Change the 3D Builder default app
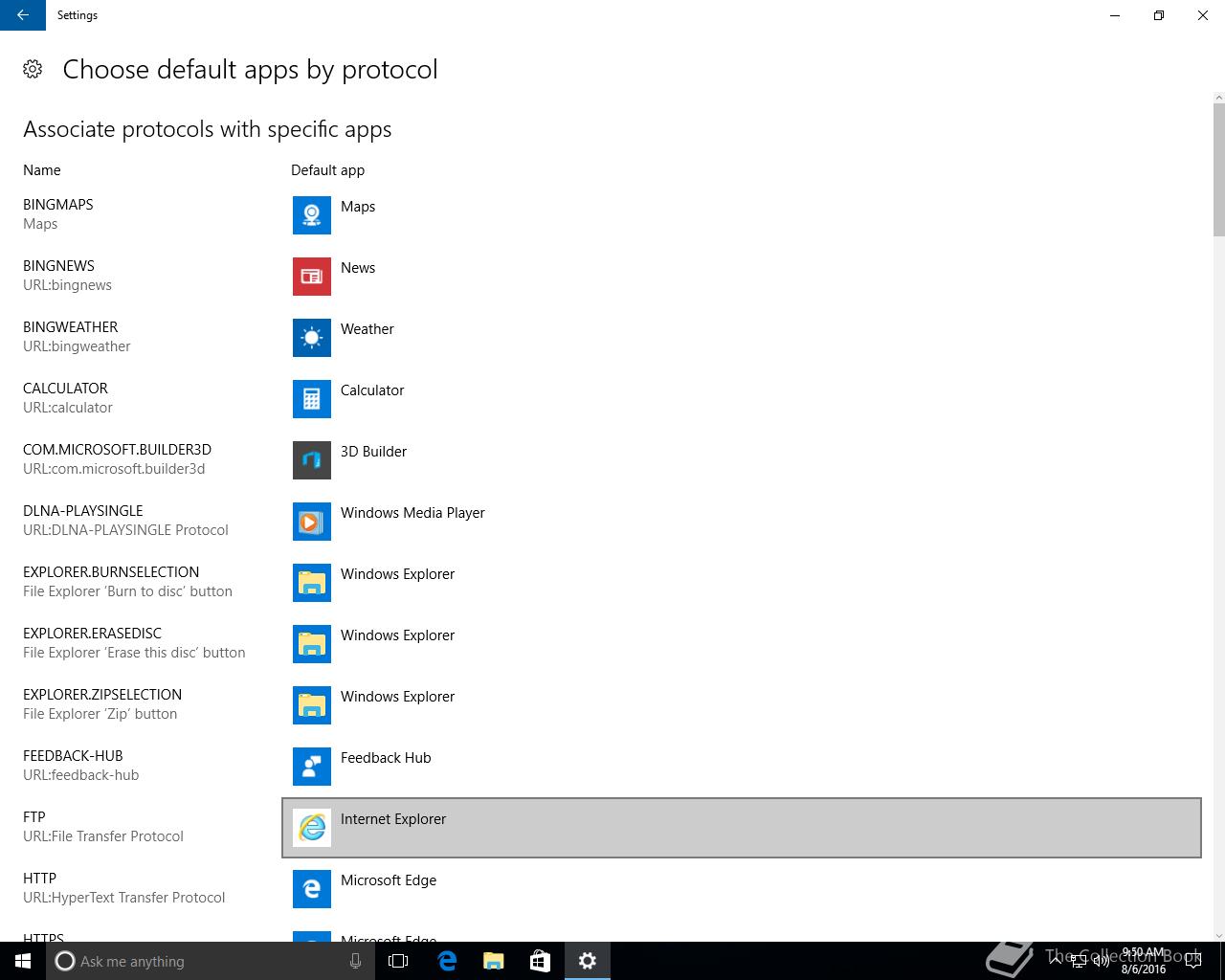 tap(742, 460)
